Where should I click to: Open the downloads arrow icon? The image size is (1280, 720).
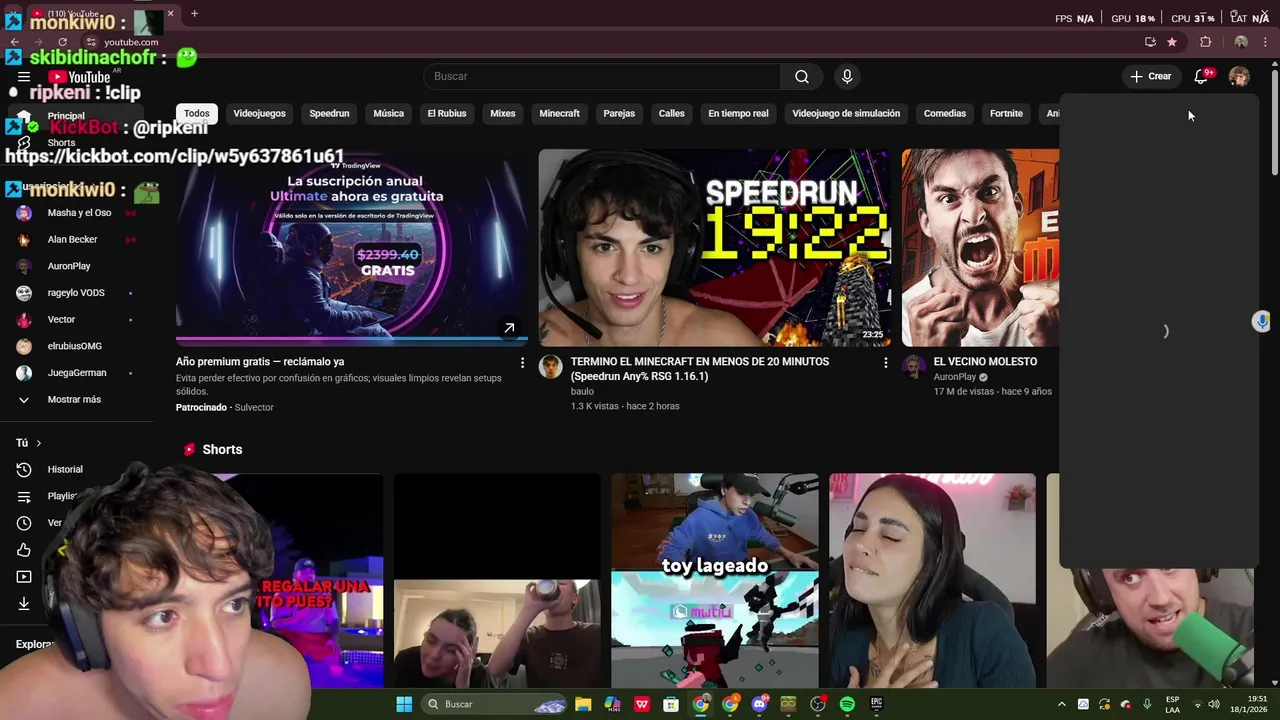(24, 604)
